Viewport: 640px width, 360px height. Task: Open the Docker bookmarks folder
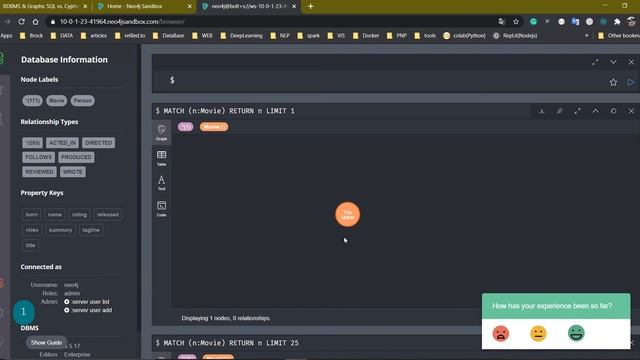[x=366, y=36]
